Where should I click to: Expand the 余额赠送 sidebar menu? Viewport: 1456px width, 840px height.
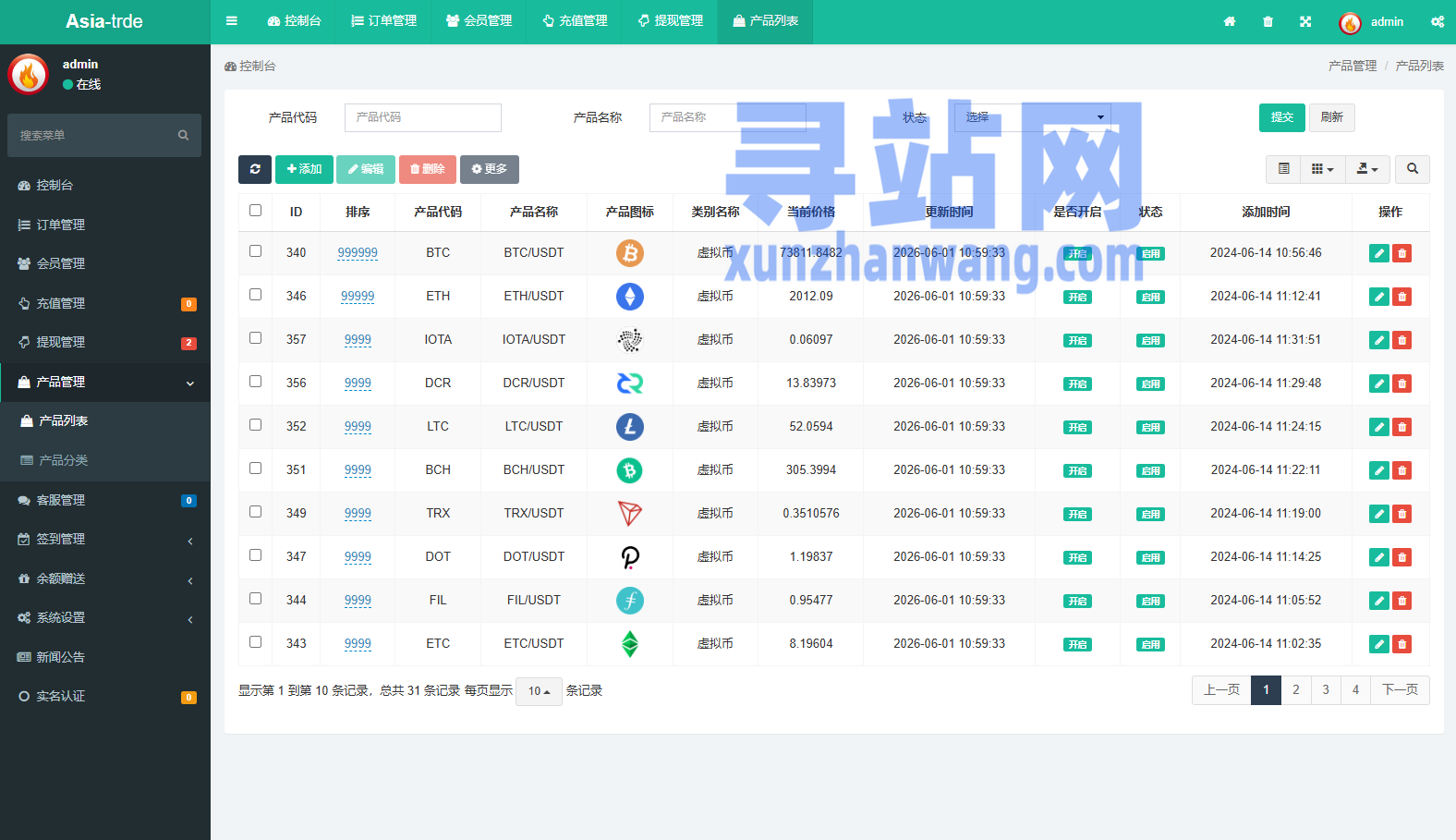(105, 579)
